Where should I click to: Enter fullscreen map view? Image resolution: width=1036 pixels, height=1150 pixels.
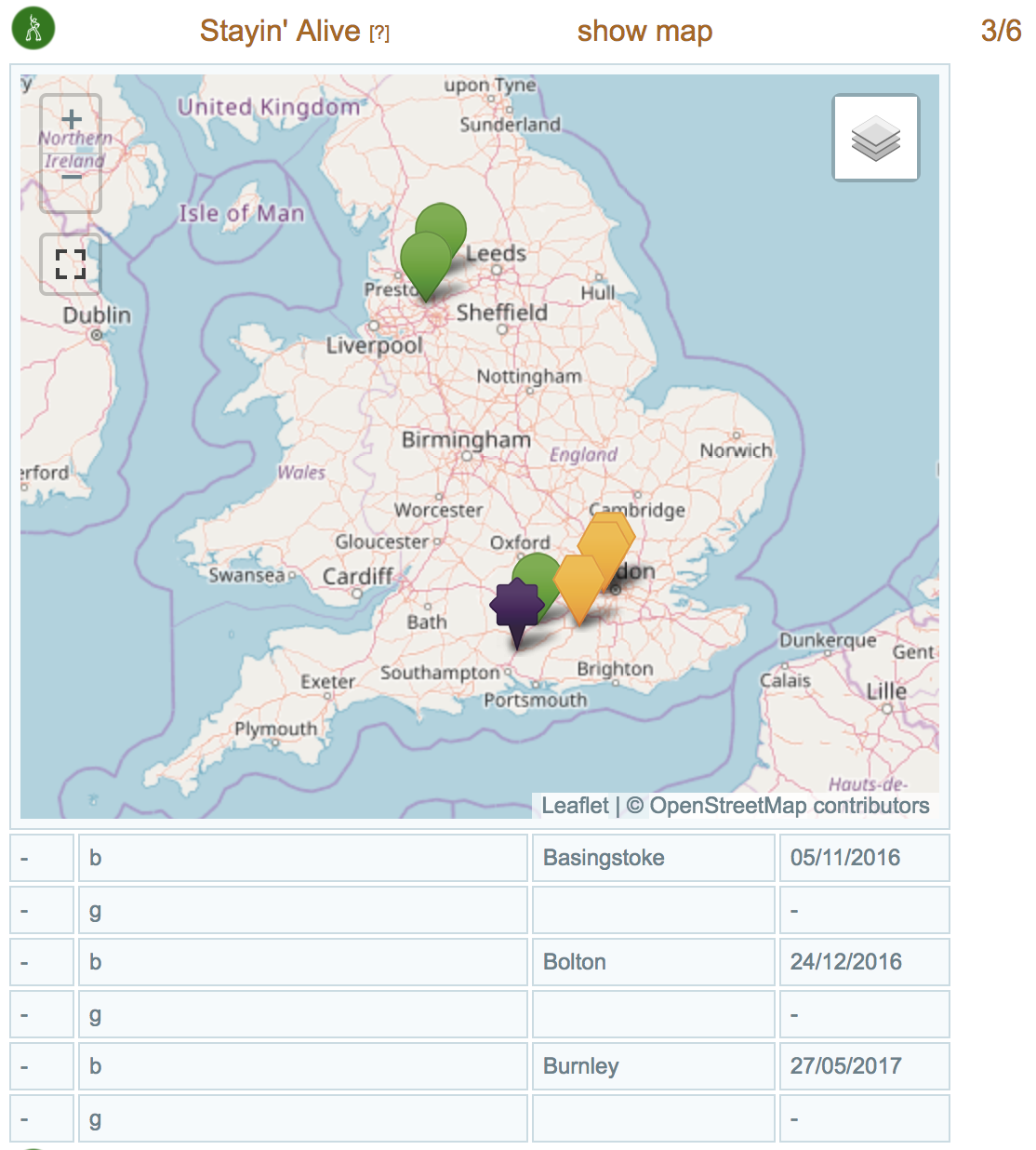71,264
